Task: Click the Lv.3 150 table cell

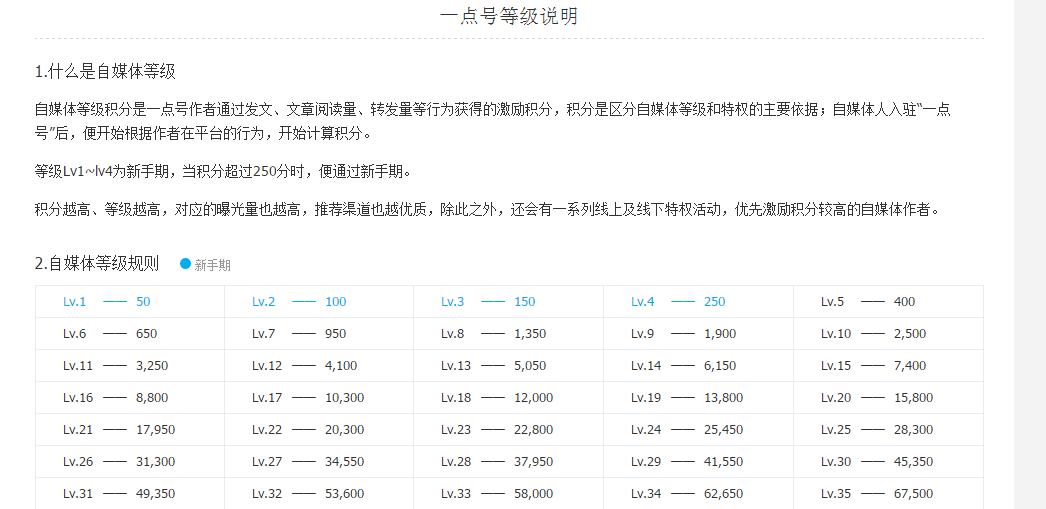Action: (x=508, y=302)
